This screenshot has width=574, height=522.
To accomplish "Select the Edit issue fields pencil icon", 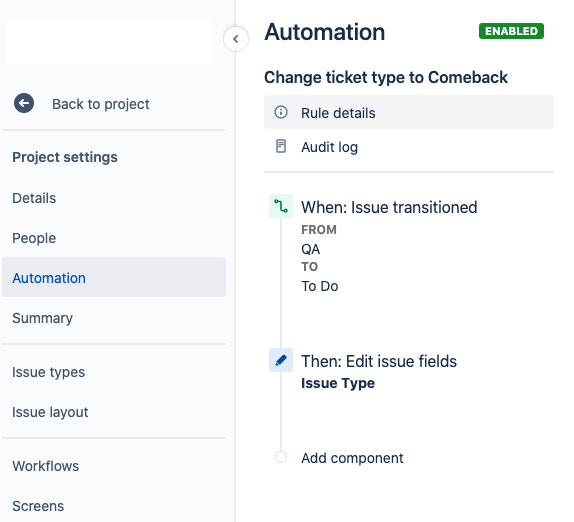I will 281,360.
